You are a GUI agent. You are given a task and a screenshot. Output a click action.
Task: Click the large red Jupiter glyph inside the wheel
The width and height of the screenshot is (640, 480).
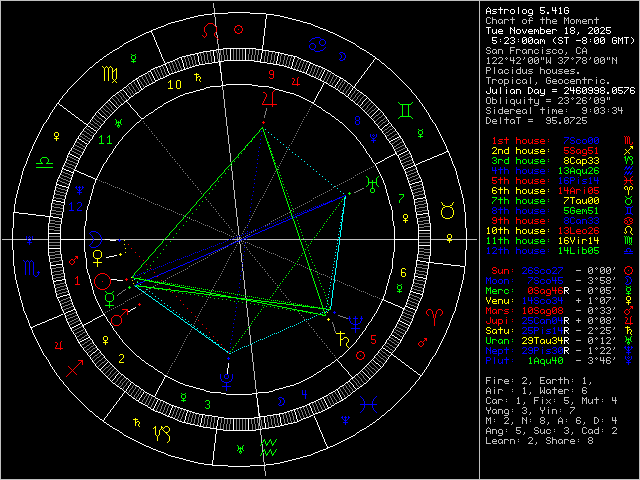click(x=269, y=99)
